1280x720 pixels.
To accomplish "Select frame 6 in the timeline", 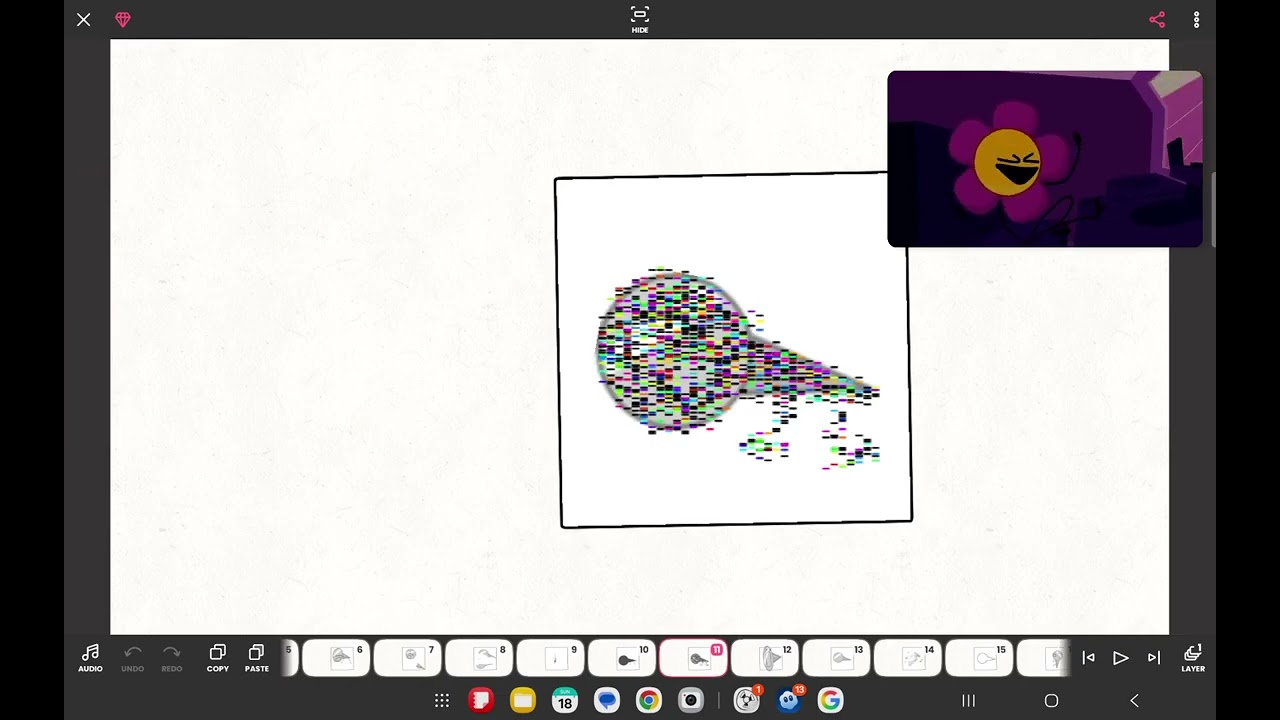I will click(x=335, y=658).
